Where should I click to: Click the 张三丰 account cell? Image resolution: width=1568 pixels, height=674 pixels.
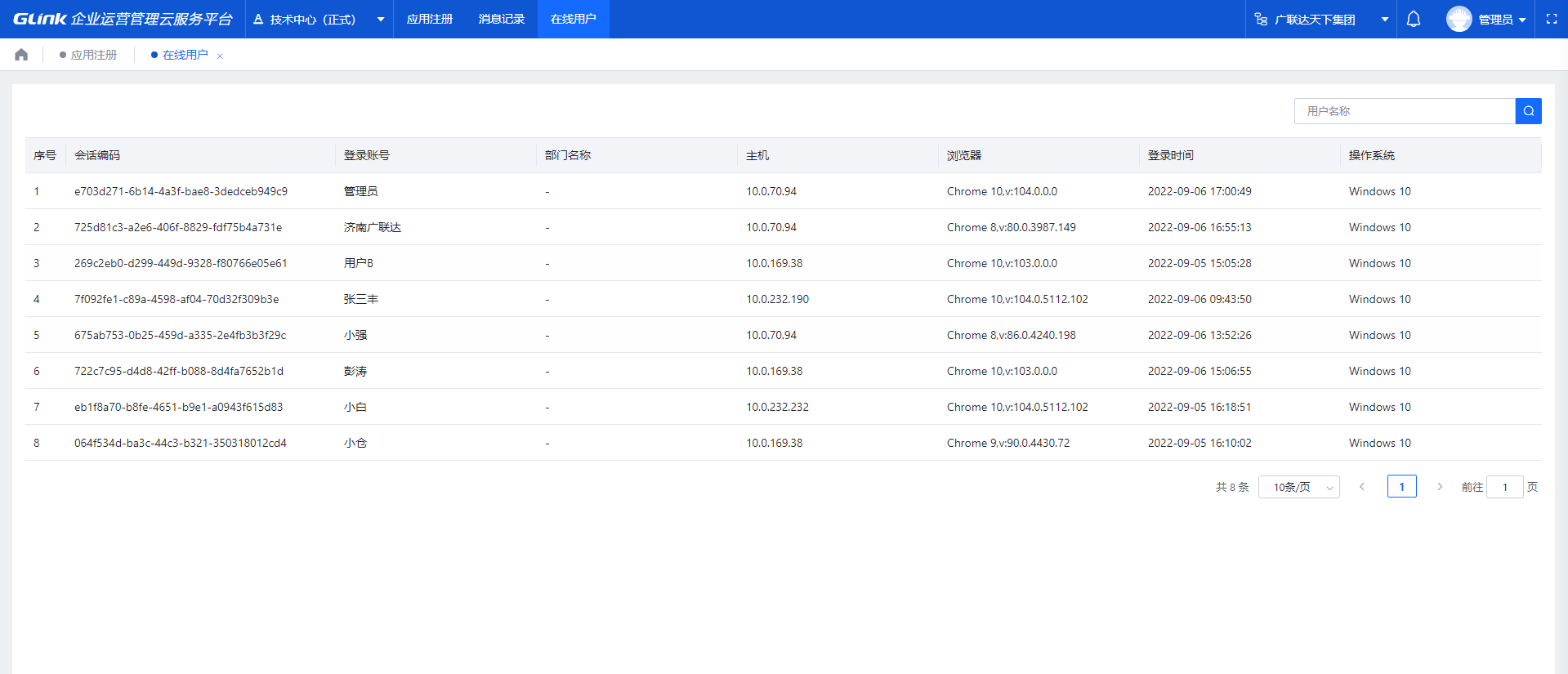(x=361, y=299)
